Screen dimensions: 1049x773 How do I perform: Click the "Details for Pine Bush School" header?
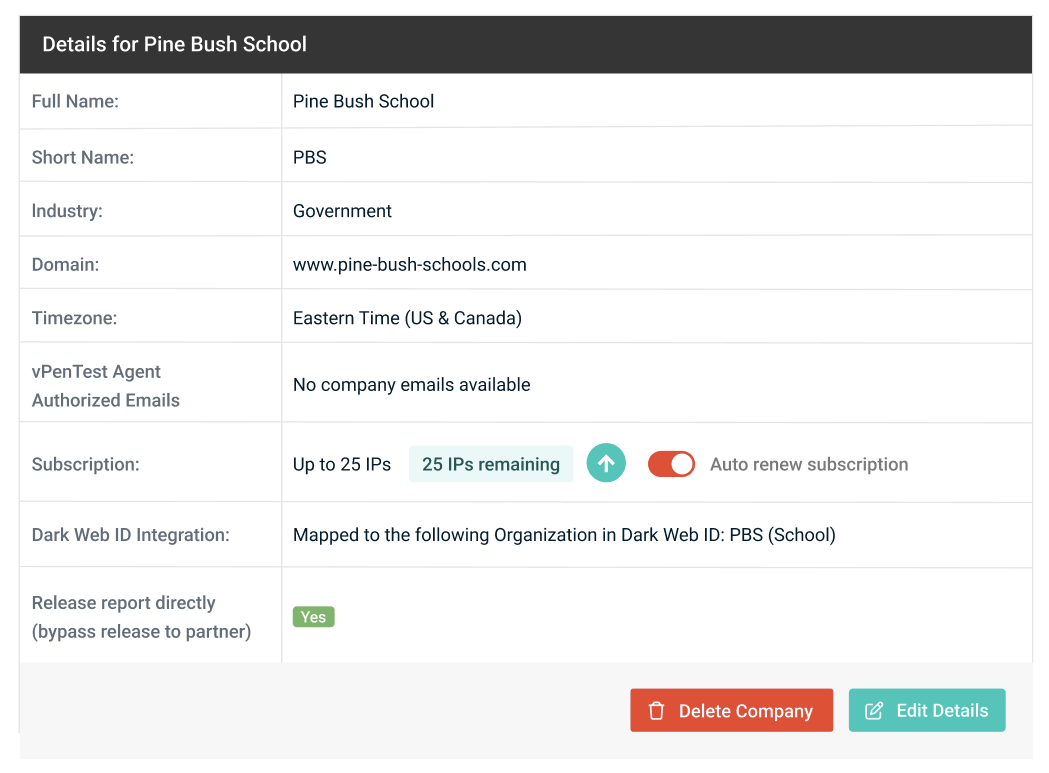(x=174, y=44)
